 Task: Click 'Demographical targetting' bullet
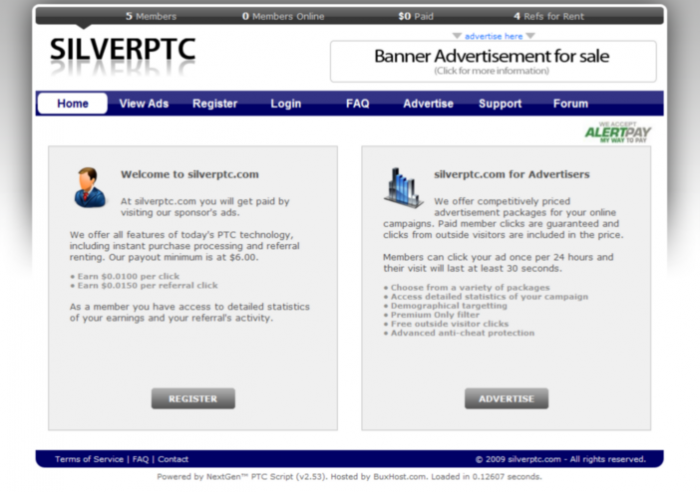coord(446,305)
